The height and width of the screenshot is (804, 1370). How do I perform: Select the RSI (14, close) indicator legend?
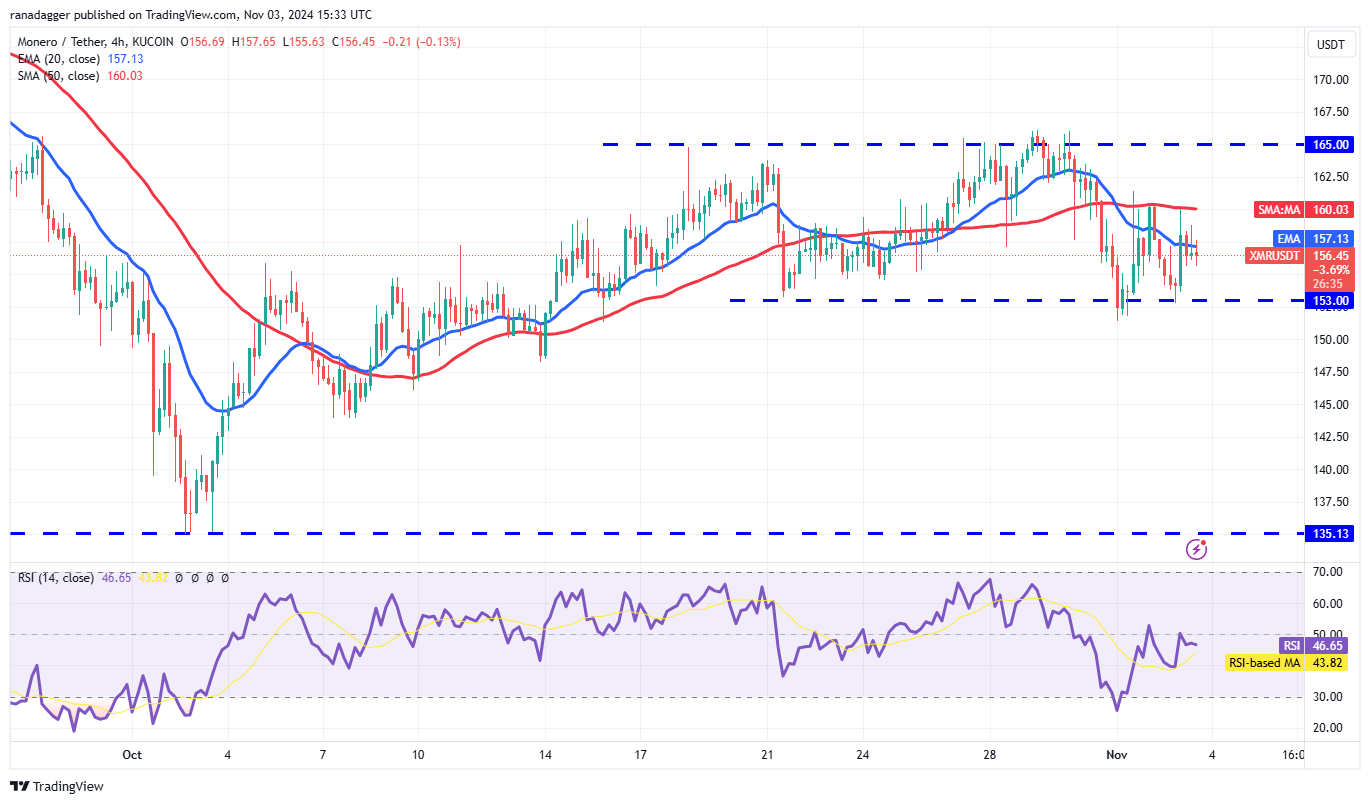[x=55, y=577]
